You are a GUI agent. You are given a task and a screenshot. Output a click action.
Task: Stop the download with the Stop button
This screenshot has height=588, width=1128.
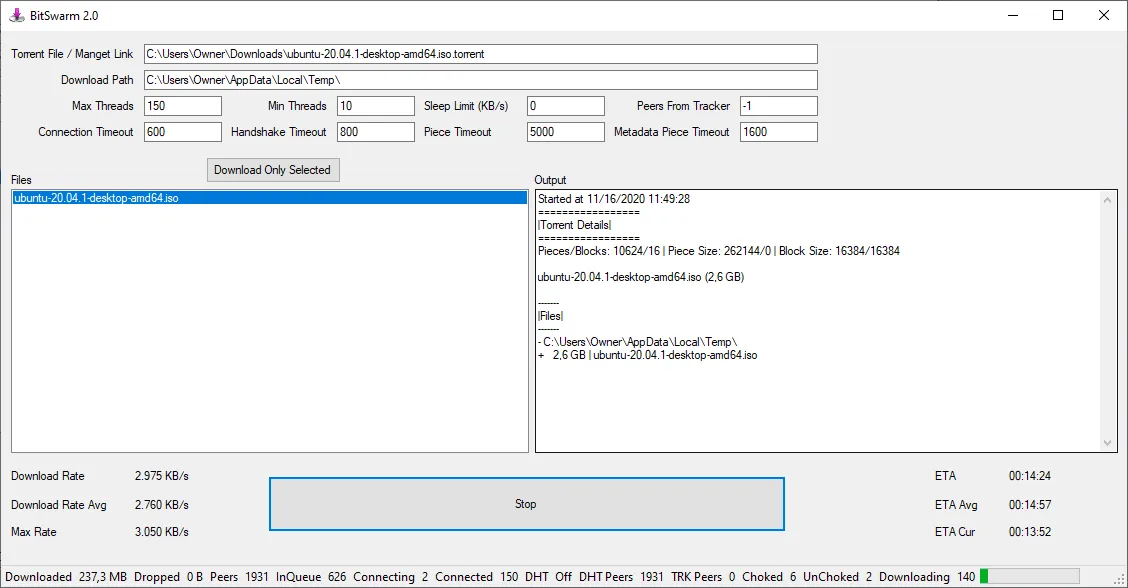(526, 504)
